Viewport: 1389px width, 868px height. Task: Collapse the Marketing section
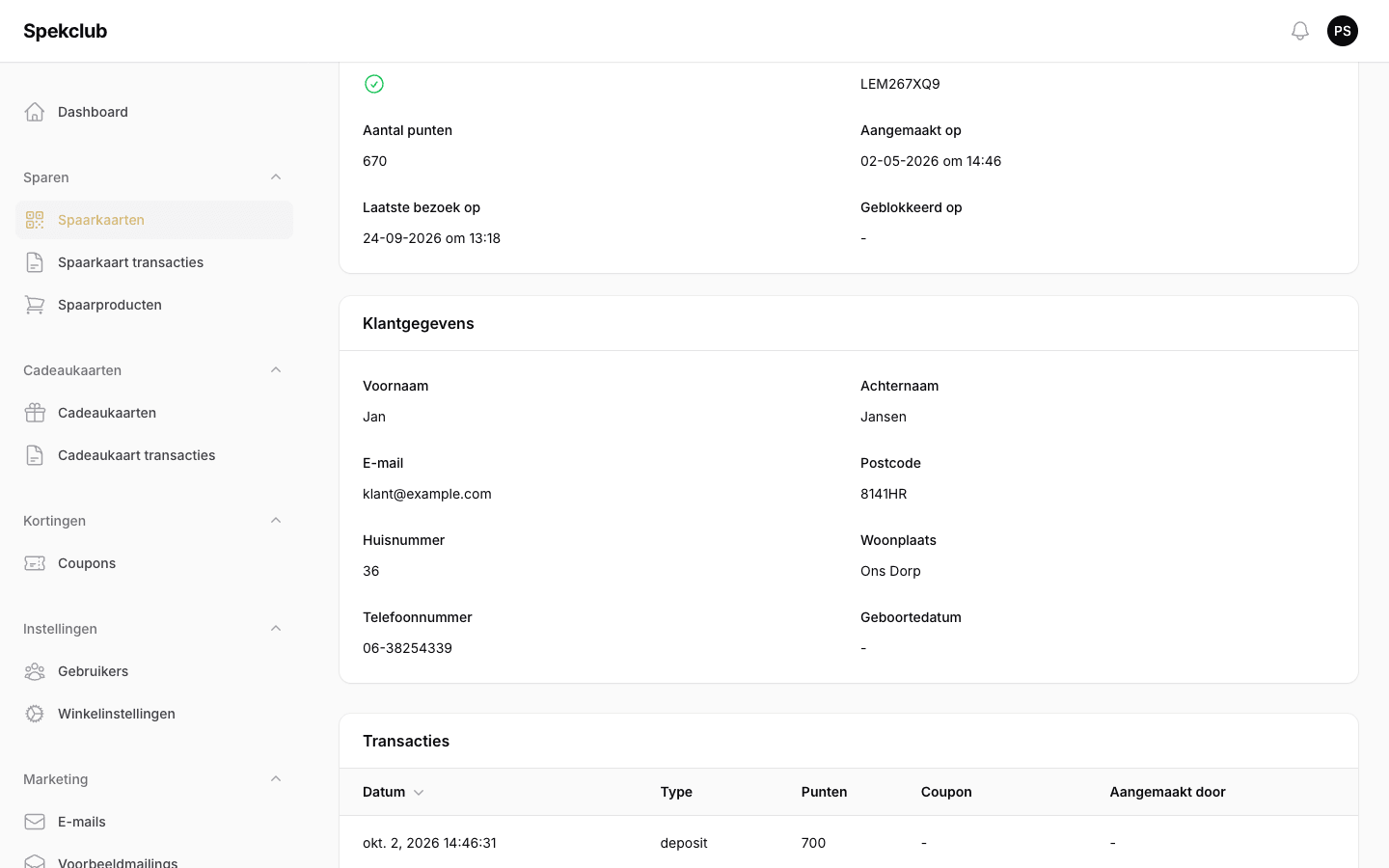click(x=276, y=779)
